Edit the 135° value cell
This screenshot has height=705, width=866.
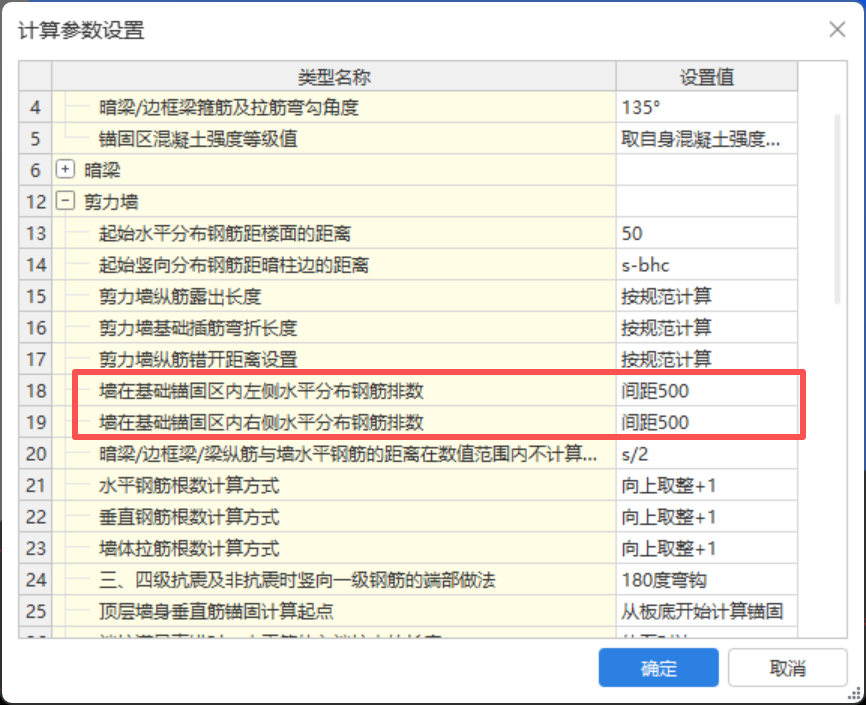click(707, 107)
